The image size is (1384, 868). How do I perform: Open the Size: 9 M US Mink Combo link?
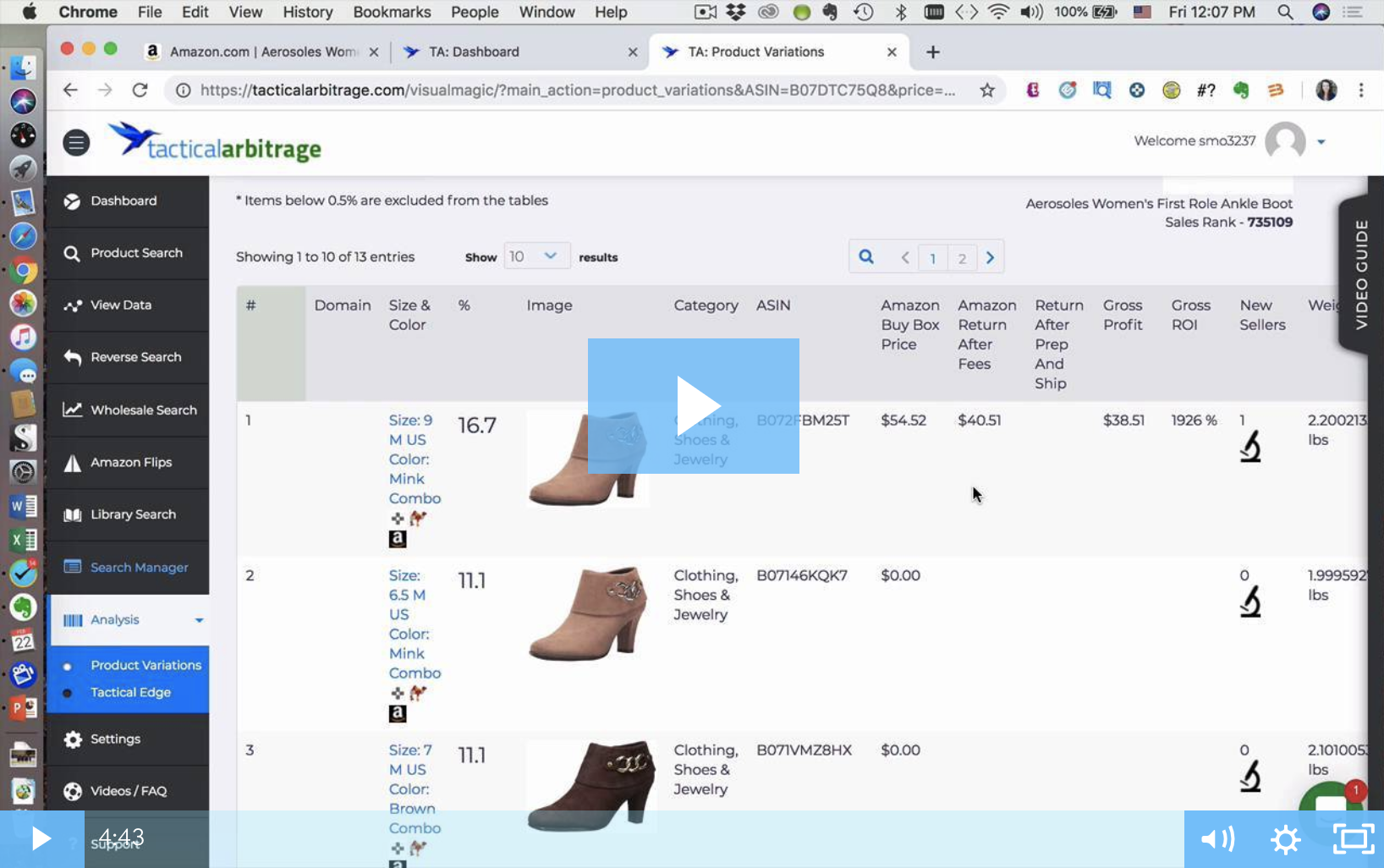(415, 459)
